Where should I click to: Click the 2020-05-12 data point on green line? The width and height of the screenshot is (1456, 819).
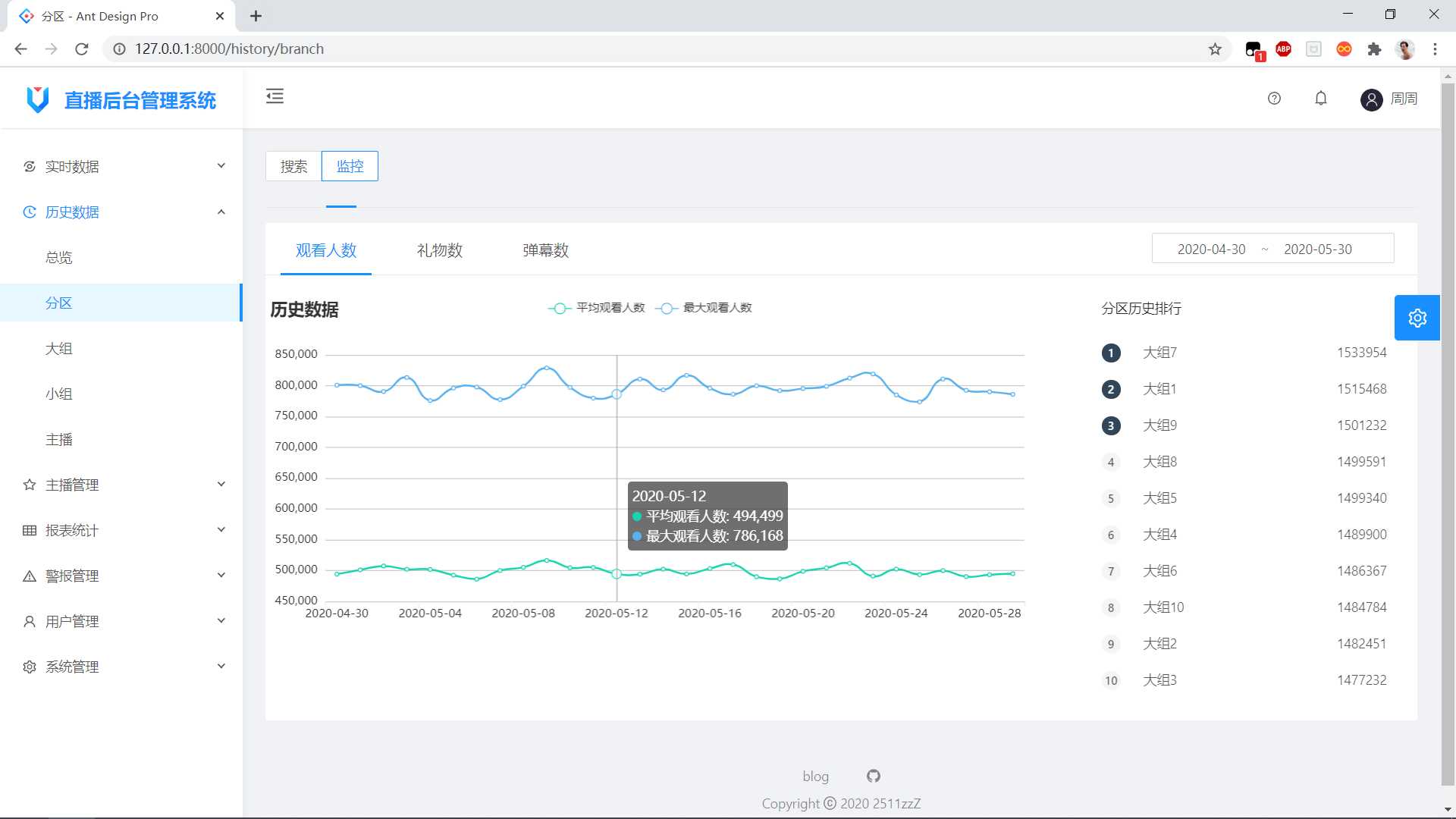[x=617, y=574]
